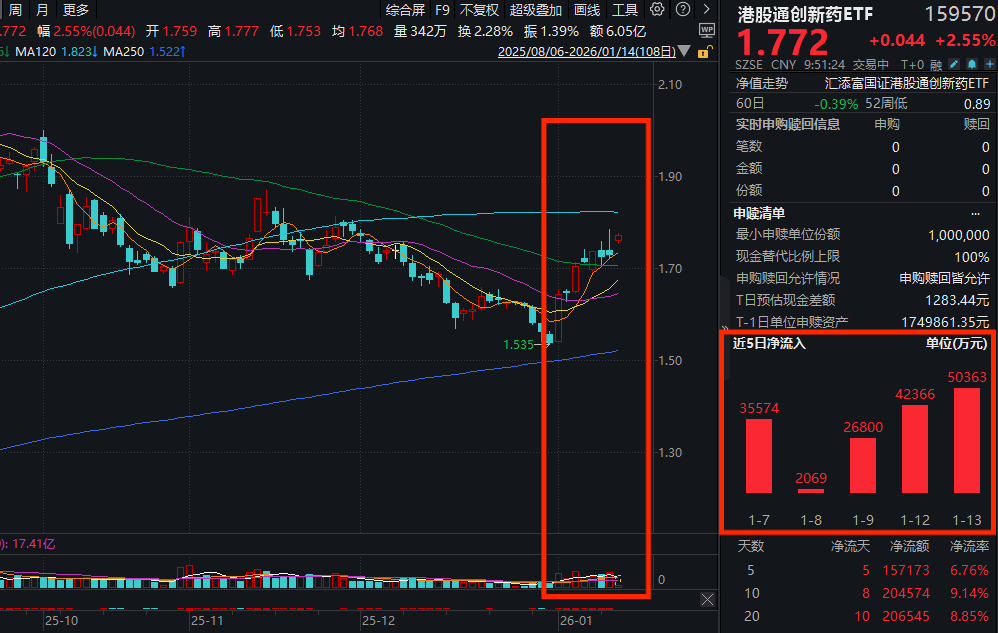Click the bell alert icon in the quote header
Image resolution: width=998 pixels, height=633 pixels.
(972, 63)
